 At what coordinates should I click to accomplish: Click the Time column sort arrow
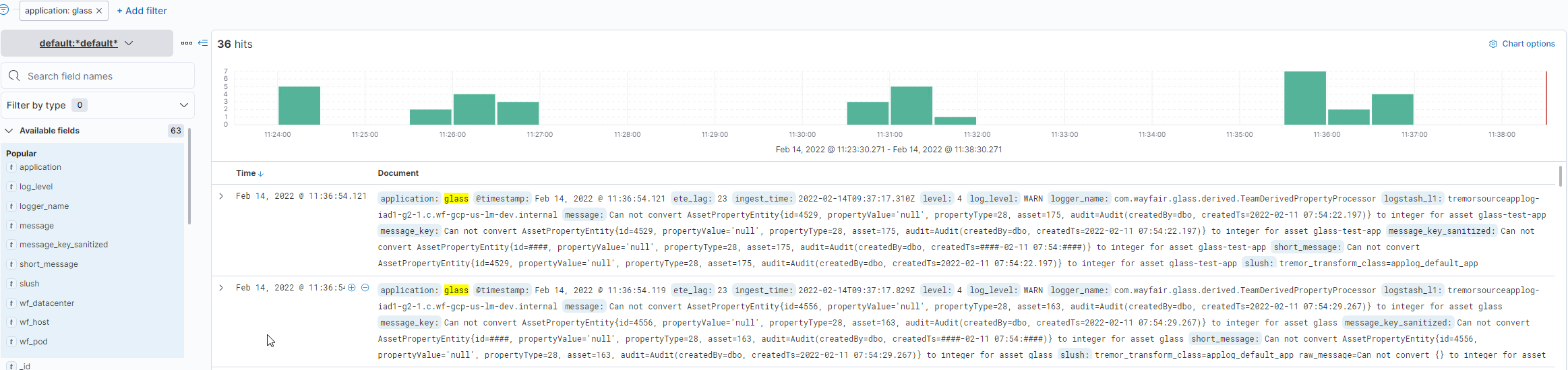point(261,174)
